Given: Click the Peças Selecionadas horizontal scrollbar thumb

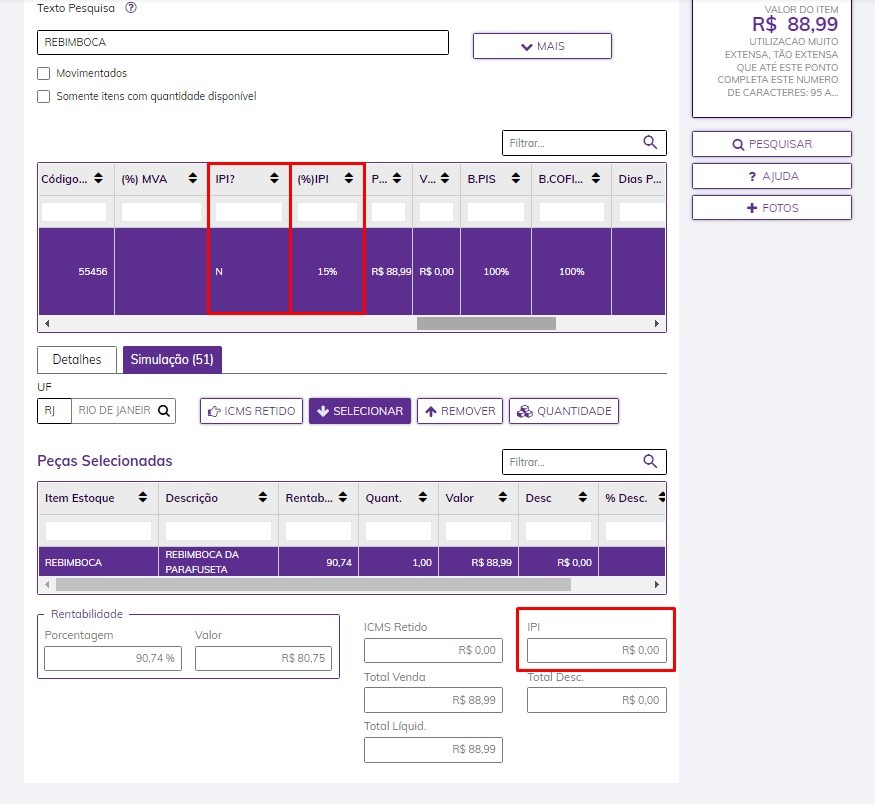Looking at the screenshot, I should click(x=313, y=585).
